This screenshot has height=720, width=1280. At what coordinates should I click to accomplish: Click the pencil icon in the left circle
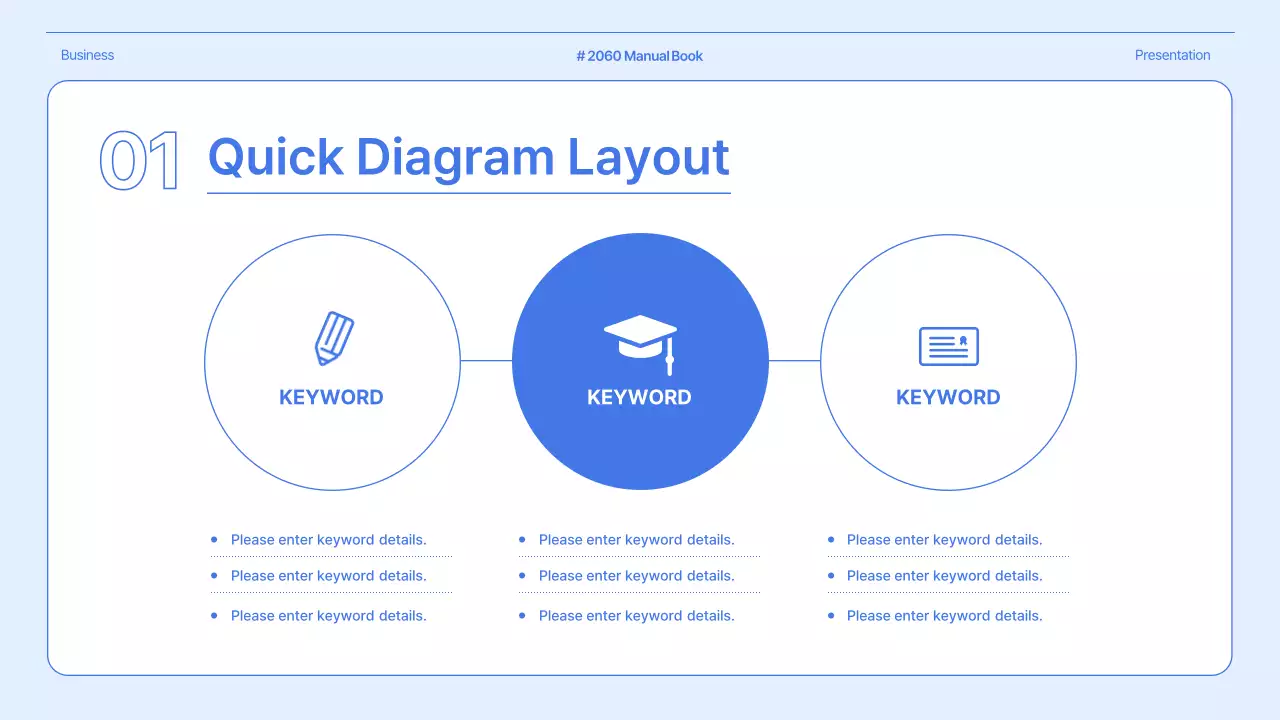click(x=334, y=339)
